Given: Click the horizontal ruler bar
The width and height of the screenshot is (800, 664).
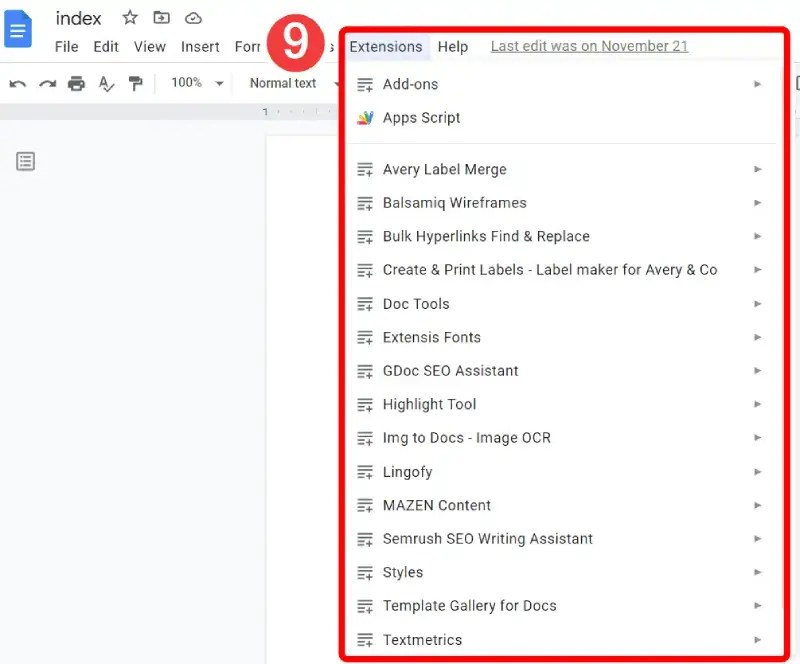Looking at the screenshot, I should tap(168, 112).
